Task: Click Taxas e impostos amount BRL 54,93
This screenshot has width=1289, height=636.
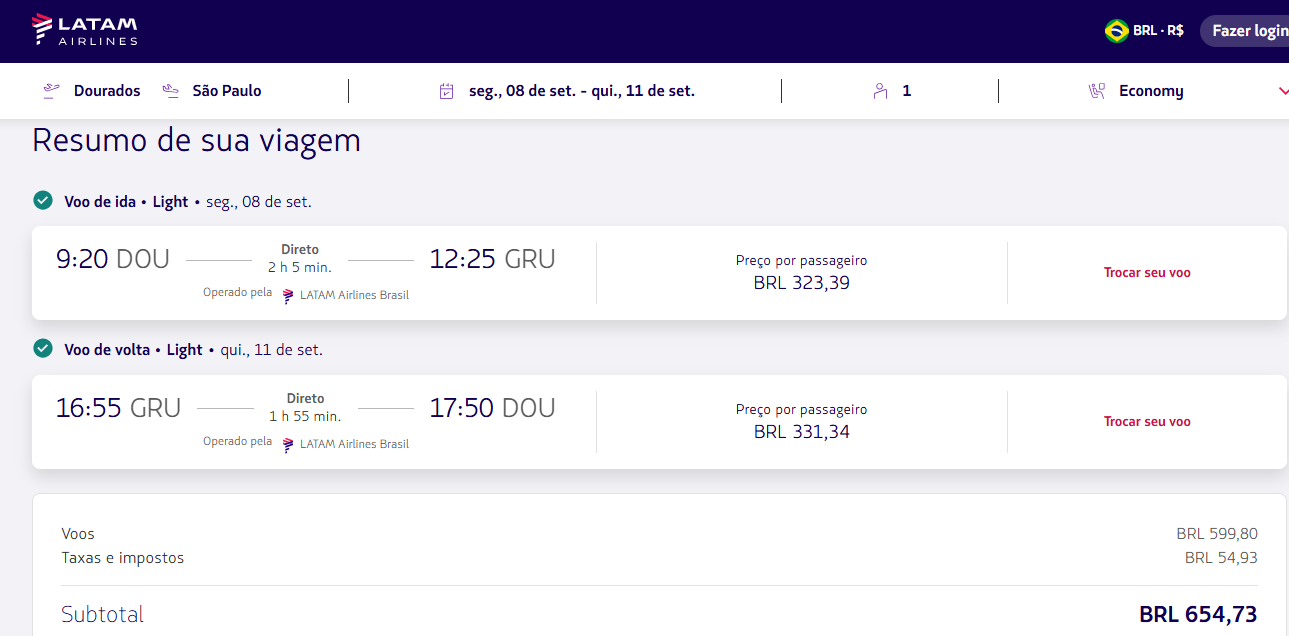Action: (1221, 558)
